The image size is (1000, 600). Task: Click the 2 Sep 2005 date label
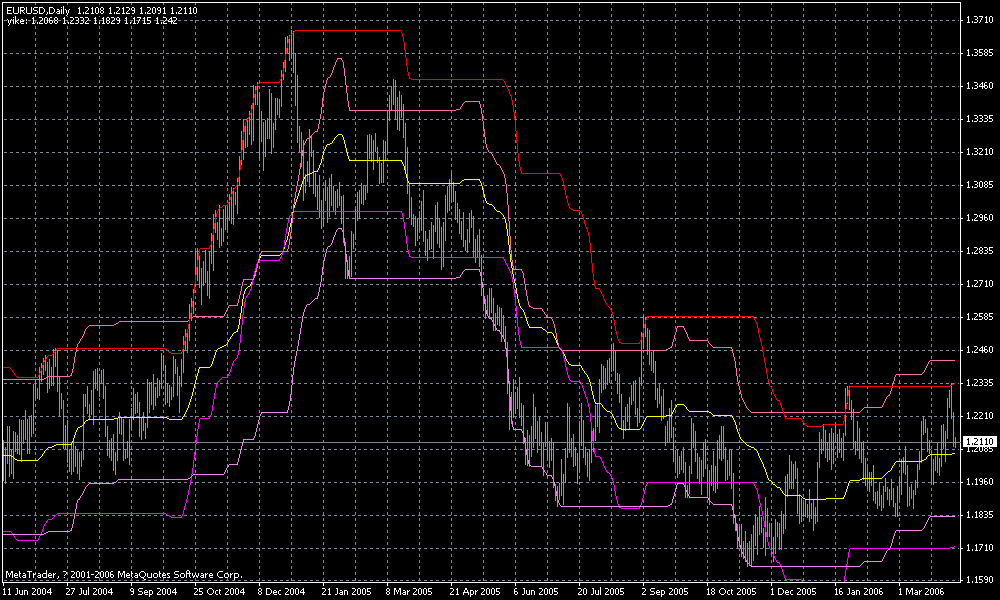(665, 592)
